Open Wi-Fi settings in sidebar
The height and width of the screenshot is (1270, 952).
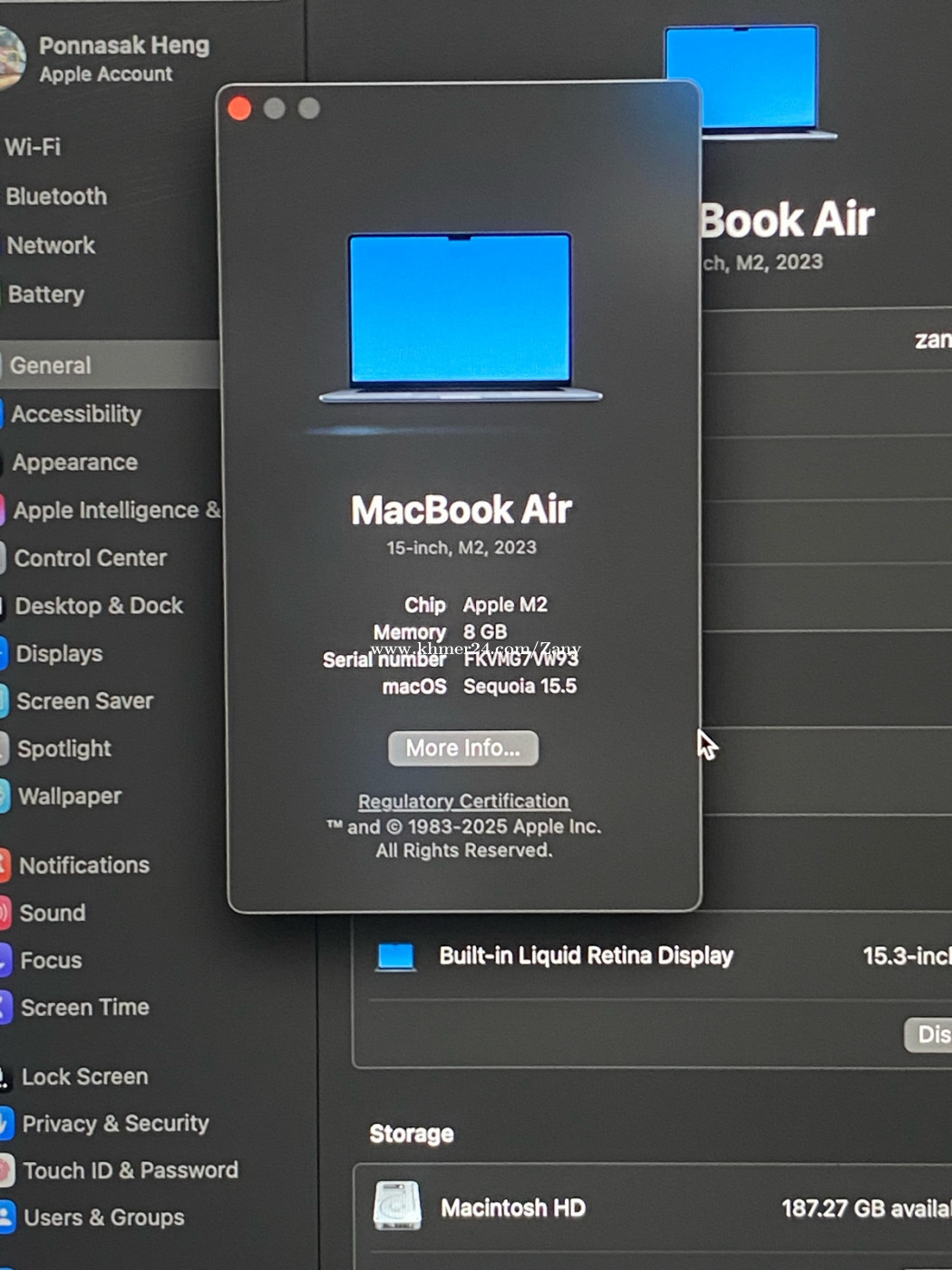pos(33,146)
